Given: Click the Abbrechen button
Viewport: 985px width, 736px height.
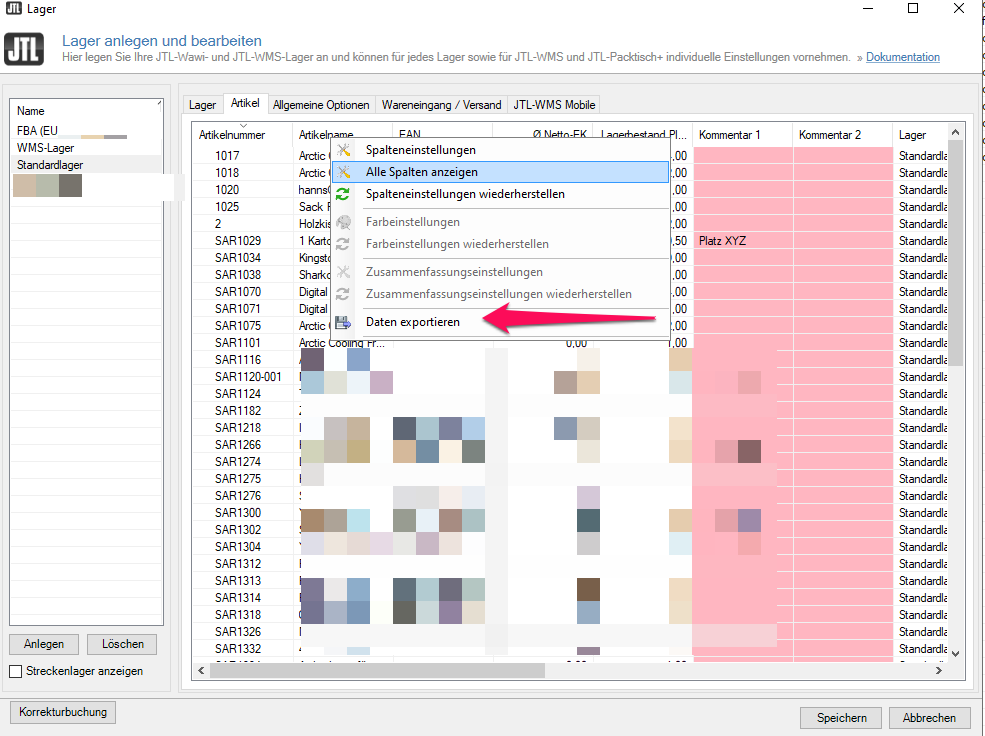Looking at the screenshot, I should tap(929, 718).
